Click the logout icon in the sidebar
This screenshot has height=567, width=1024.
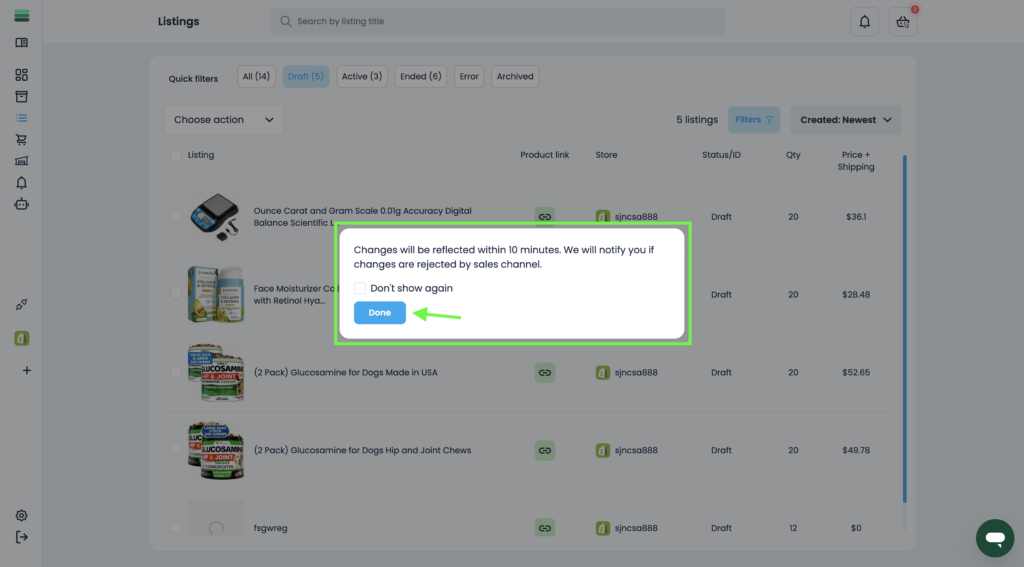click(x=22, y=537)
